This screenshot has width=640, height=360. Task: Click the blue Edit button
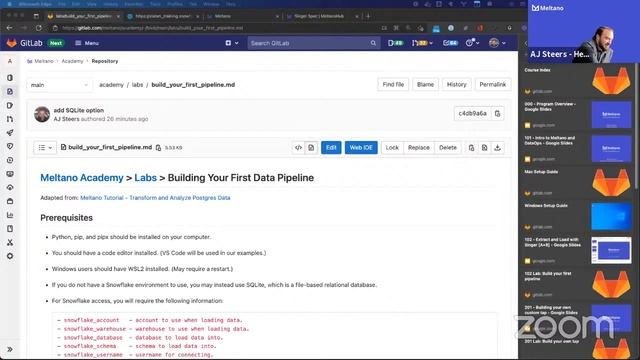(331, 148)
